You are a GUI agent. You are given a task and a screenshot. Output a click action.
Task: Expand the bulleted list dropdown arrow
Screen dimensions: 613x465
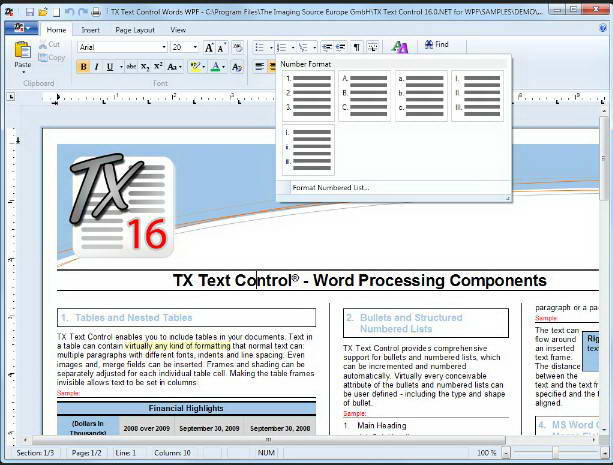(271, 48)
